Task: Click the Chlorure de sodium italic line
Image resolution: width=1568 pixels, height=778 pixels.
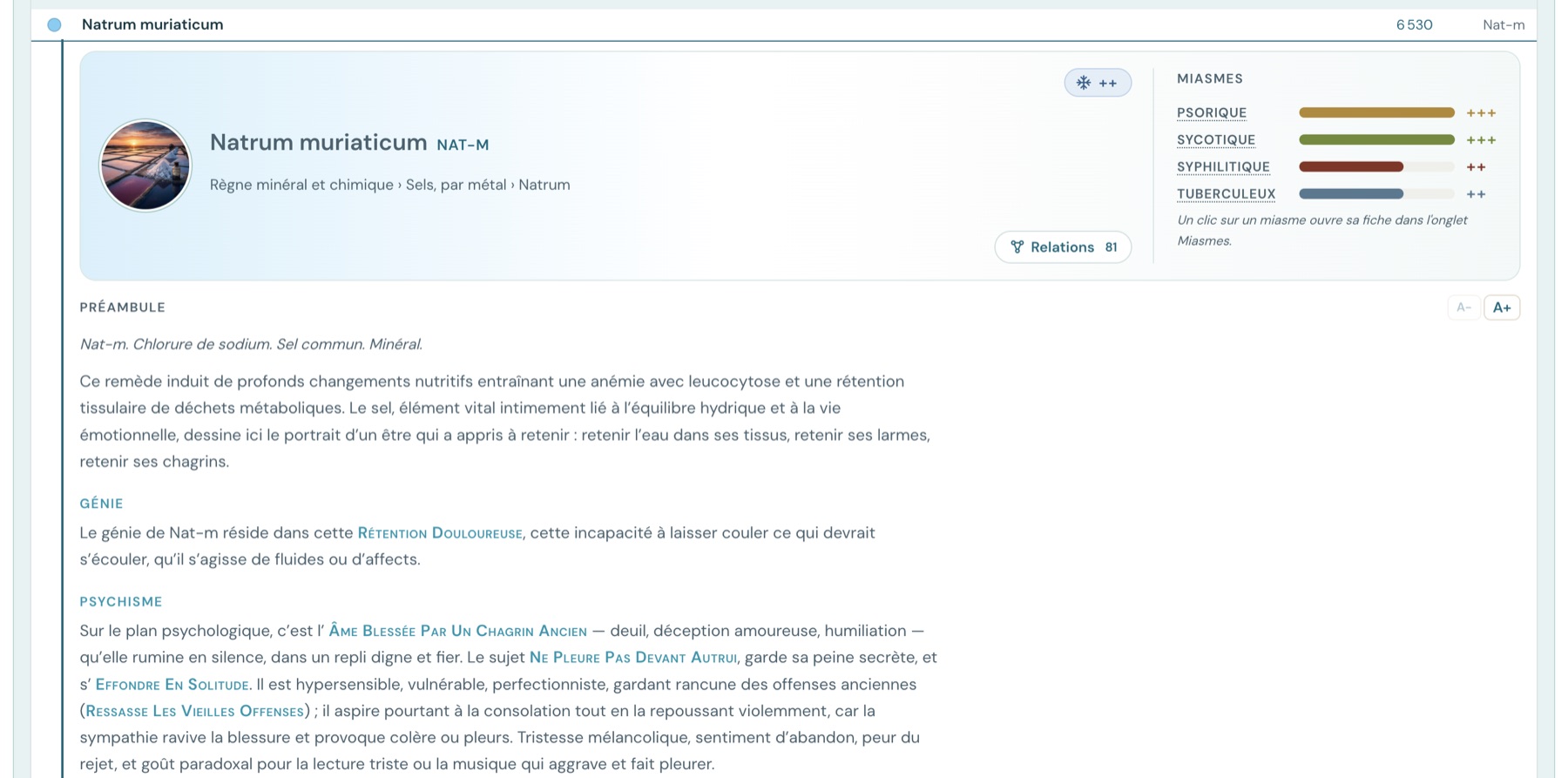Action: coord(251,344)
